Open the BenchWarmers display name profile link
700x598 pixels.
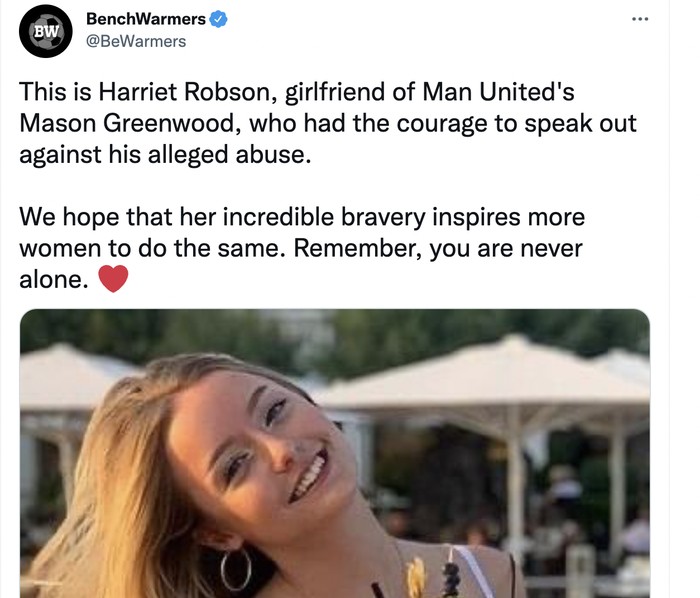click(x=146, y=19)
